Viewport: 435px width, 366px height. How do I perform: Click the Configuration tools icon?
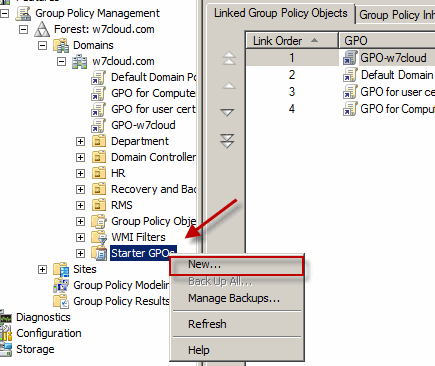pyautogui.click(x=6, y=333)
